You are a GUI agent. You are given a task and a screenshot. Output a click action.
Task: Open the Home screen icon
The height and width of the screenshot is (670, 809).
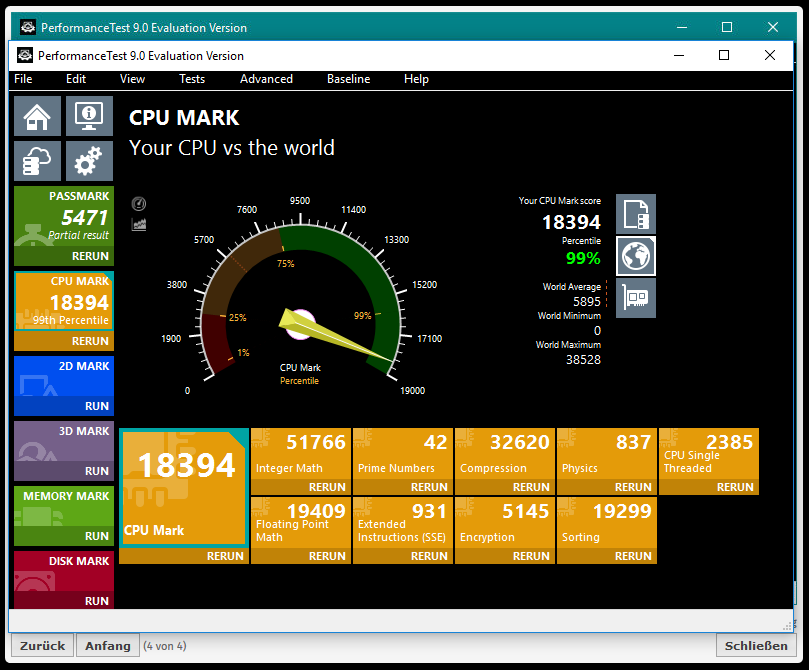coord(37,116)
